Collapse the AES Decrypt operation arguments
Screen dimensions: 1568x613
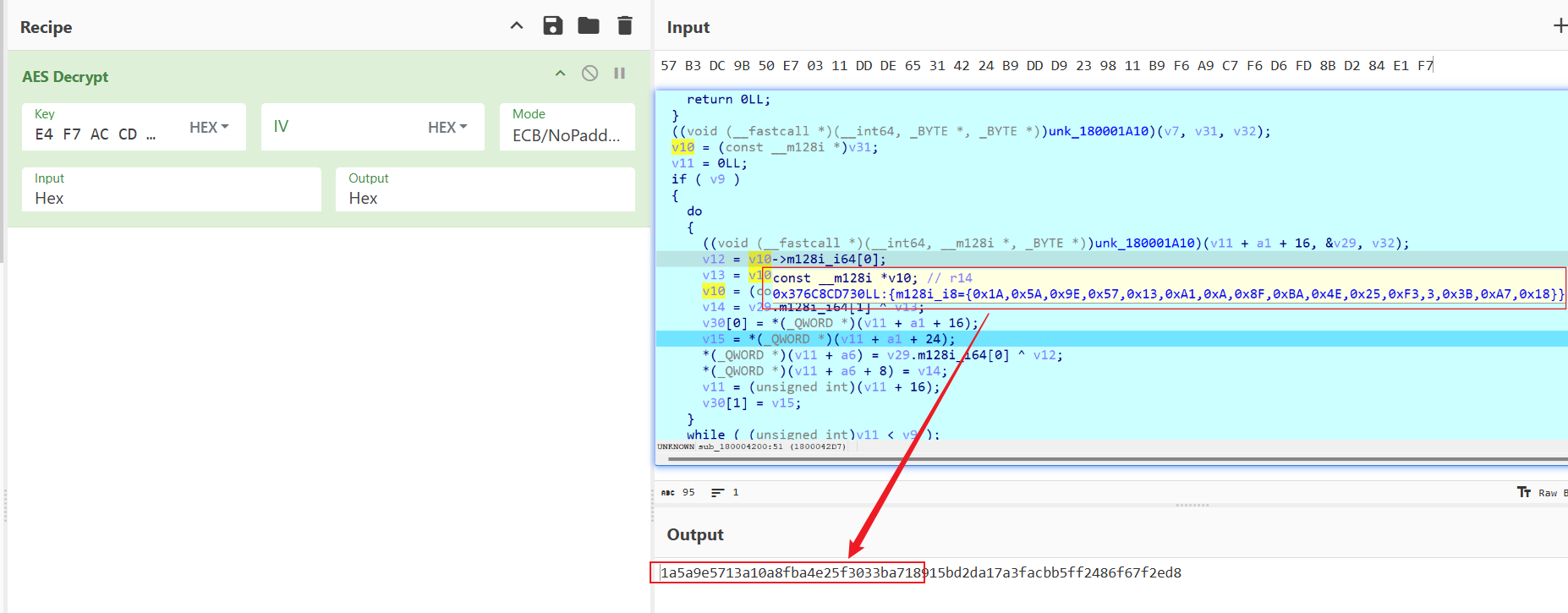[560, 74]
